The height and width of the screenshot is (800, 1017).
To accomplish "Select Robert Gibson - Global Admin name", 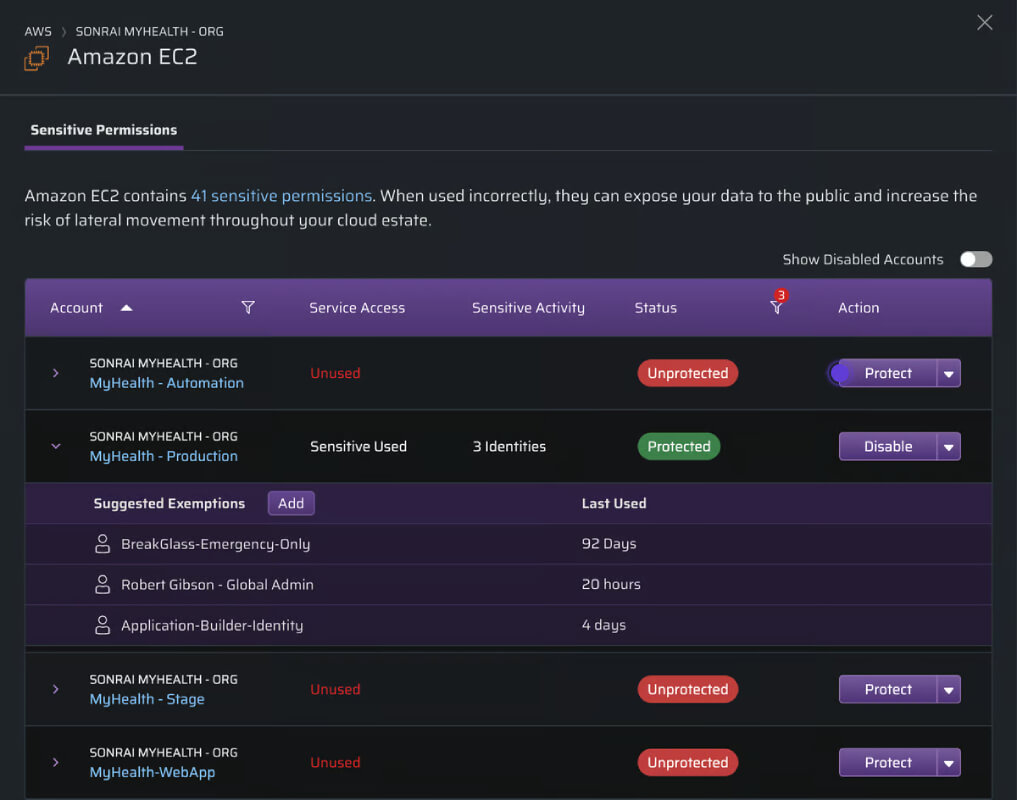I will point(217,585).
